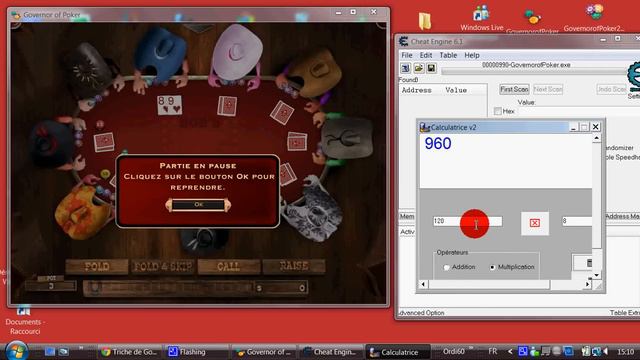Click the partially visible calculate button in Calculatrice
Image resolution: width=640 pixels, height=360 pixels.
582,262
